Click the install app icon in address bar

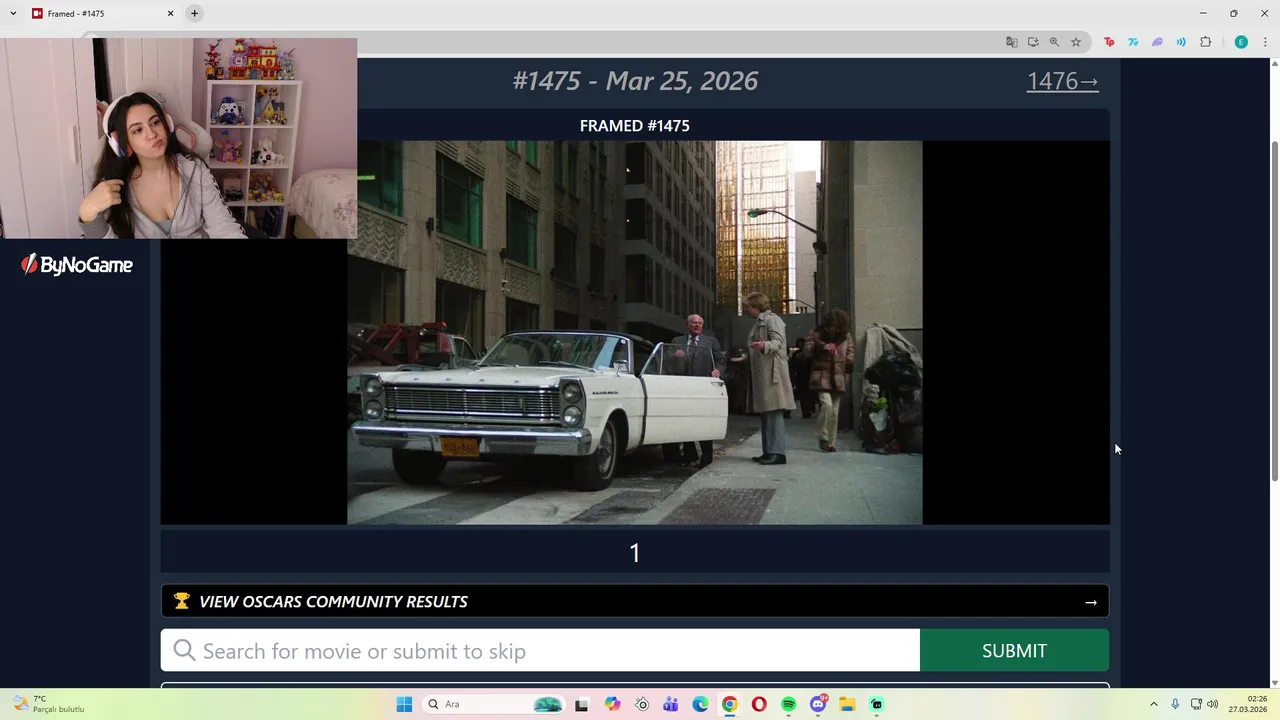tap(1033, 42)
